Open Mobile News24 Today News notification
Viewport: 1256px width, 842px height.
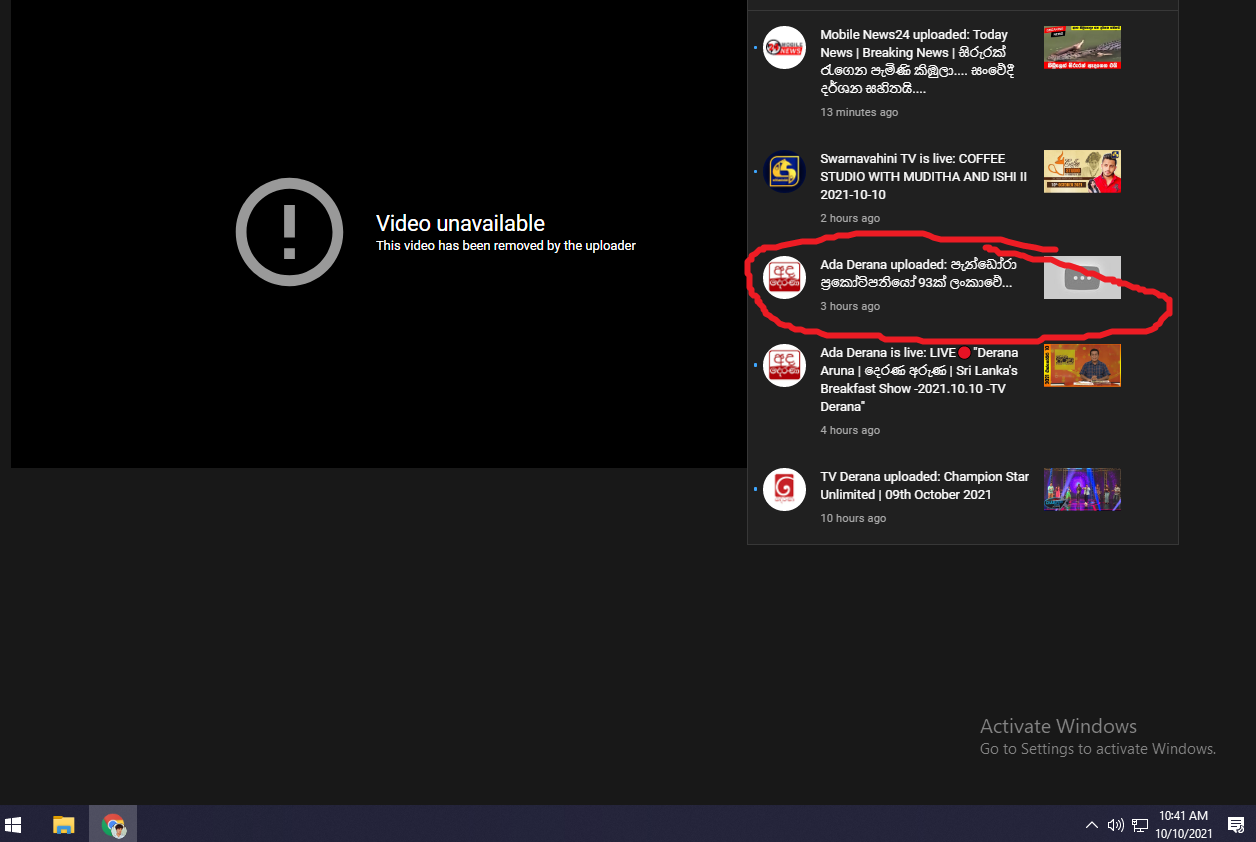[x=918, y=62]
